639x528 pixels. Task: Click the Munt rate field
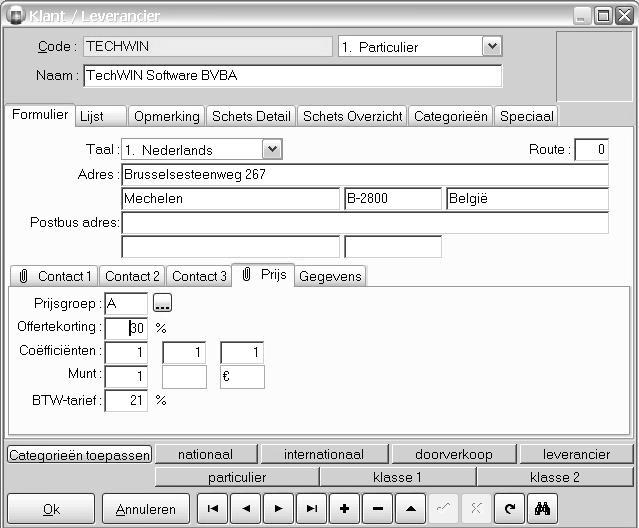click(x=126, y=376)
